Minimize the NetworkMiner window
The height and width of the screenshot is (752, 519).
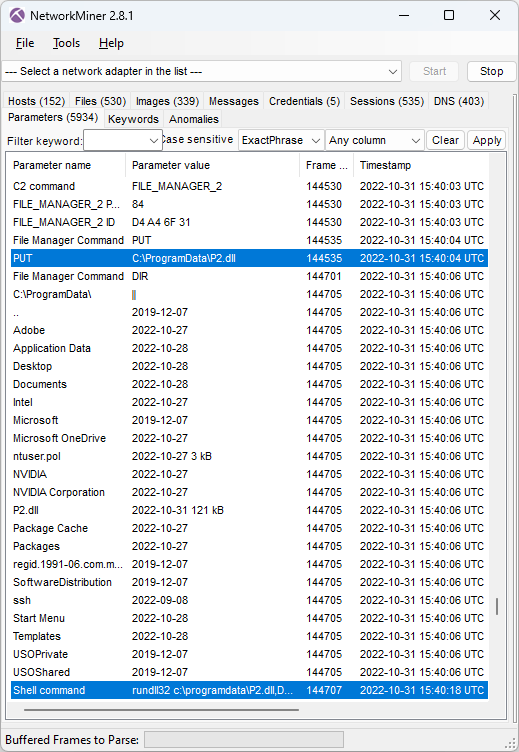404,15
